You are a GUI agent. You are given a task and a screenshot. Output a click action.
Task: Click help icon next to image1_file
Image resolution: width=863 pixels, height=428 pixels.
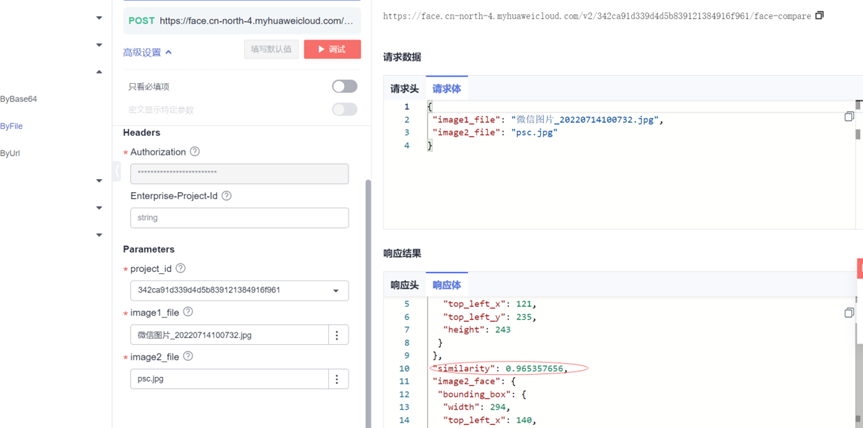click(x=188, y=312)
